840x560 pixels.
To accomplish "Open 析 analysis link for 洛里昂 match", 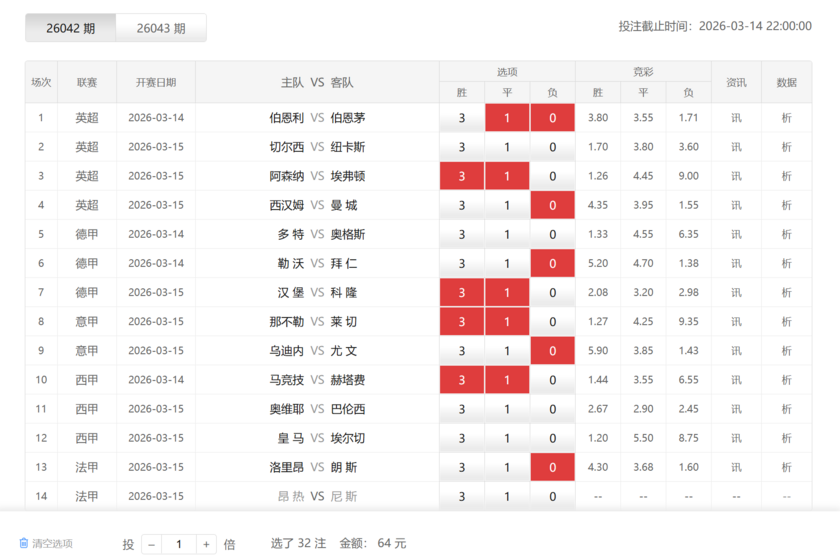I will [786, 467].
